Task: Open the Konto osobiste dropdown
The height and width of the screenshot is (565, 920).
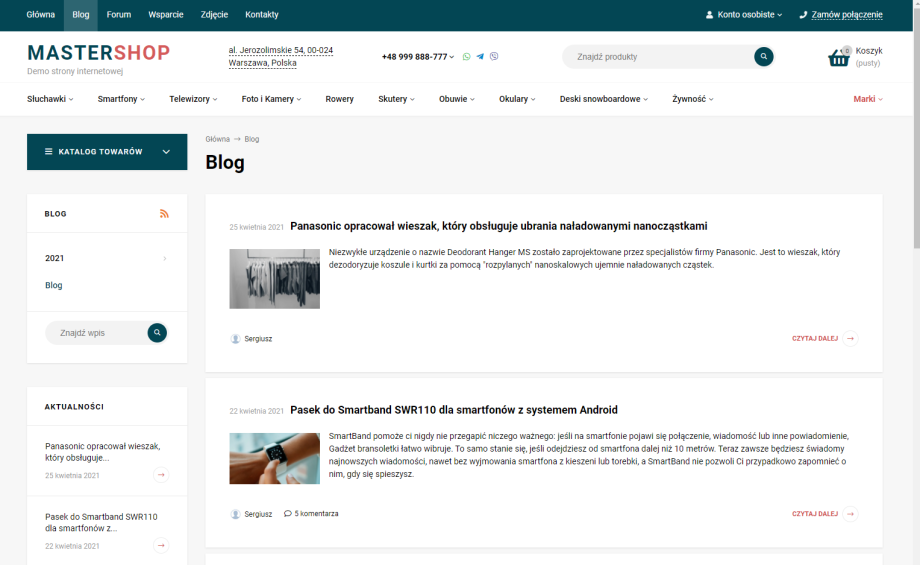Action: (744, 15)
